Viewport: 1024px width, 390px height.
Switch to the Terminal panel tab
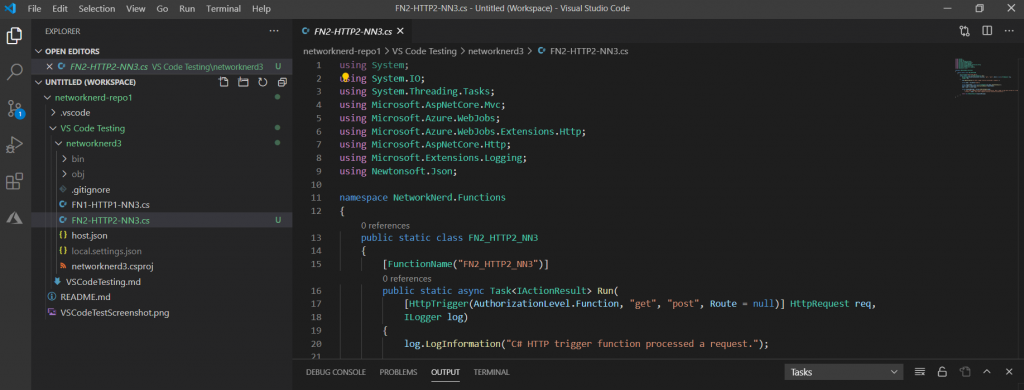(x=492, y=372)
